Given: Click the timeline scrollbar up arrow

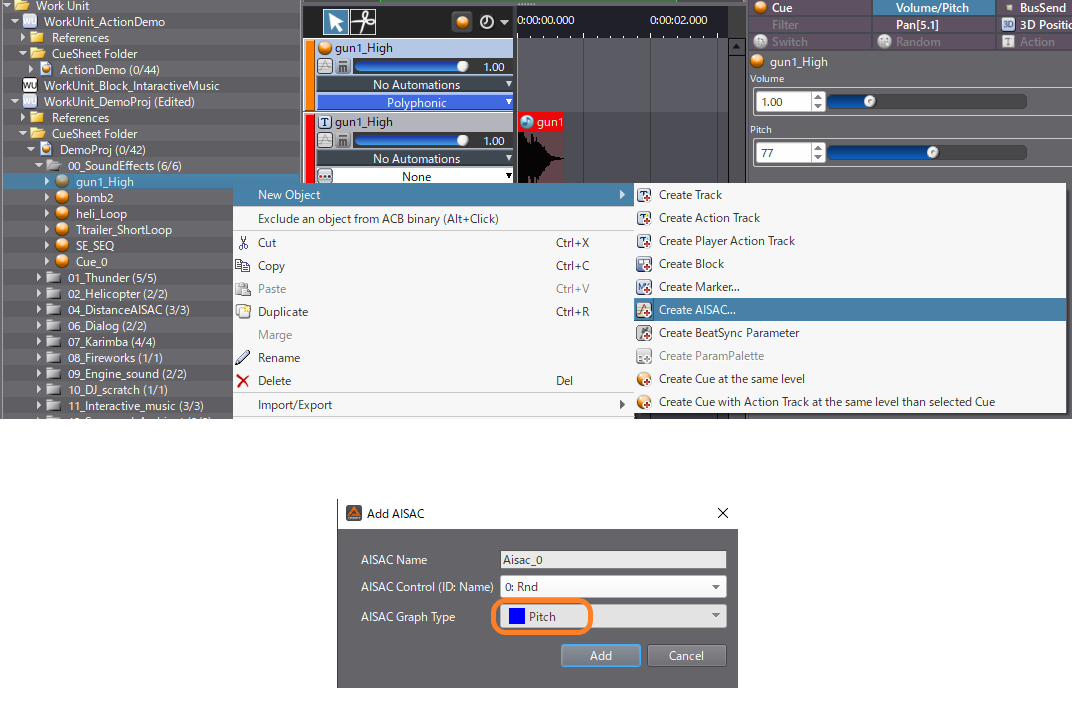Looking at the screenshot, I should pos(736,47).
